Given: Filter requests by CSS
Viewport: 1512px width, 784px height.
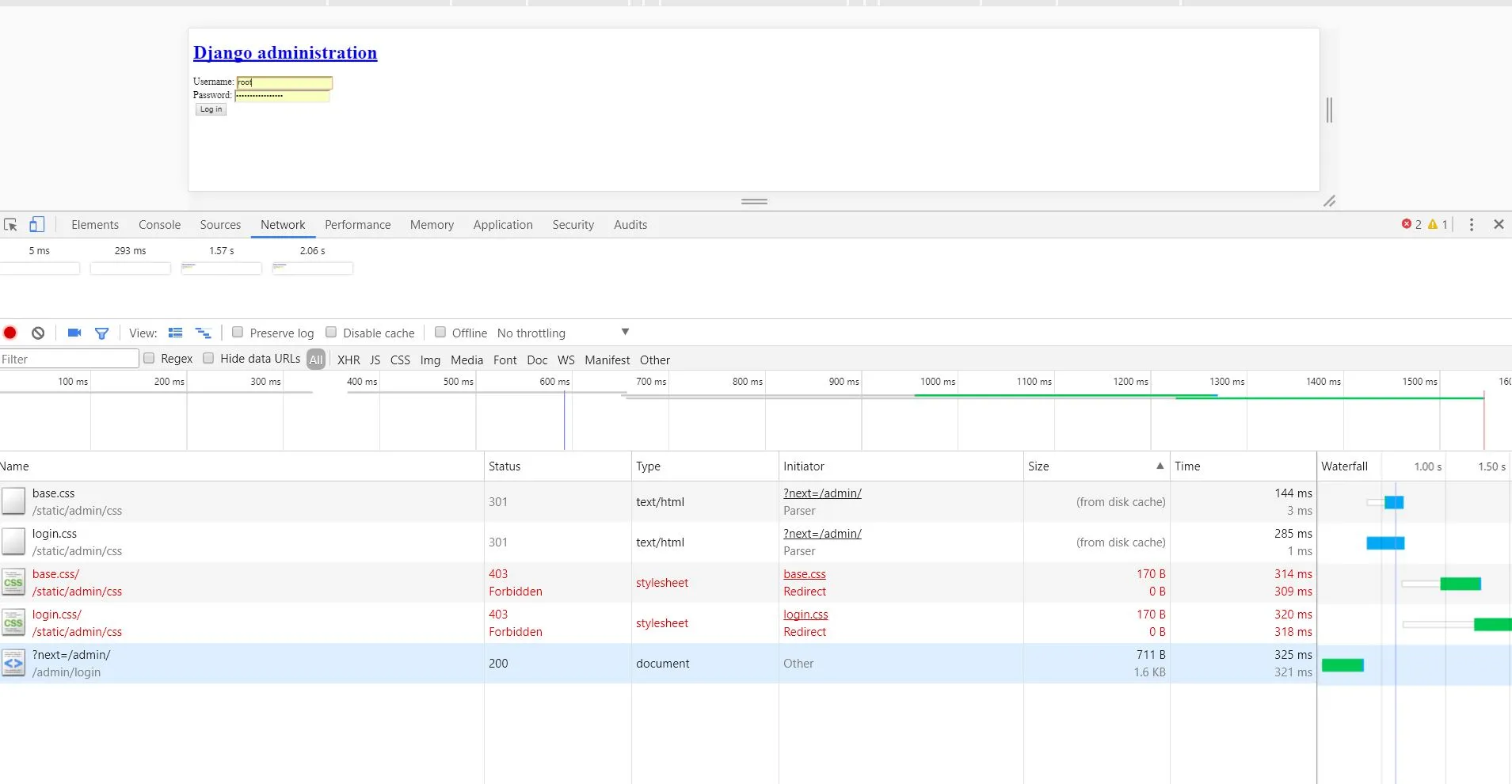Looking at the screenshot, I should pos(401,360).
